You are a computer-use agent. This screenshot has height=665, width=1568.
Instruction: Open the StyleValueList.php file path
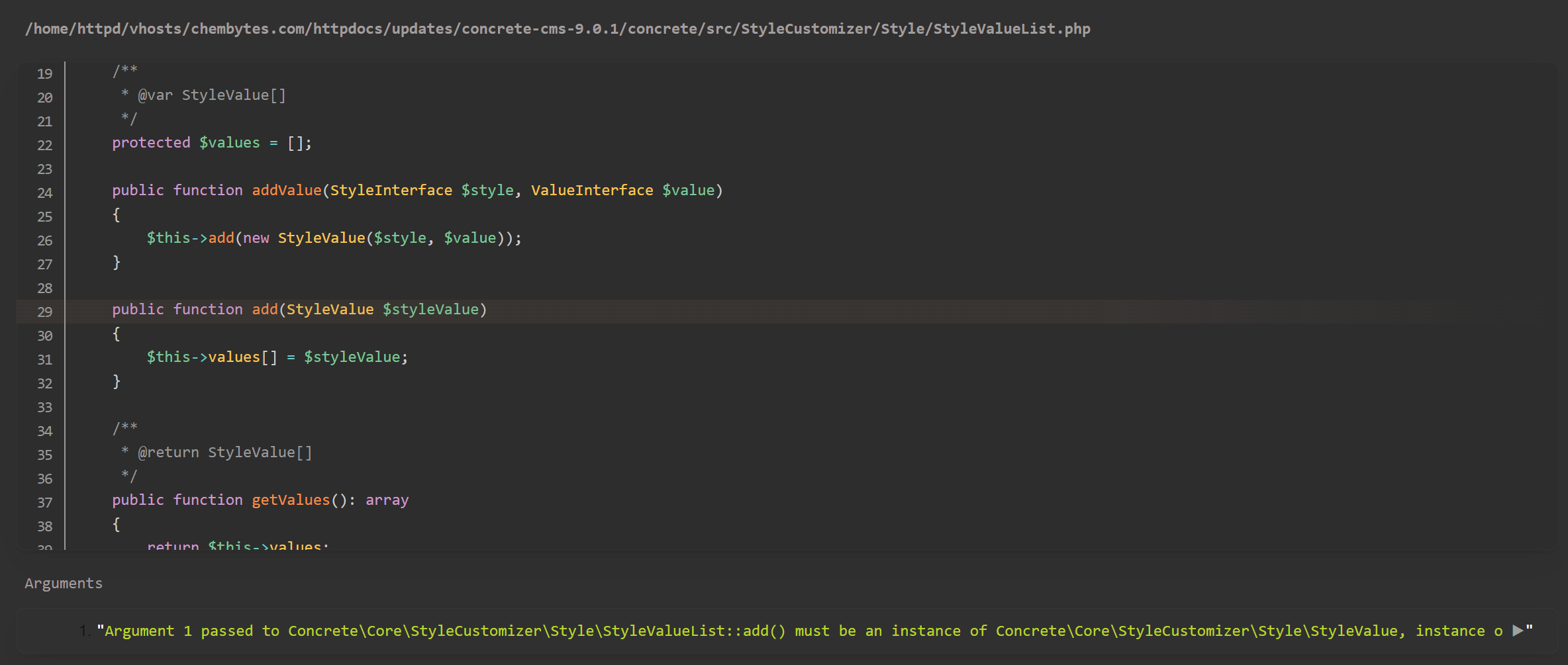click(556, 28)
